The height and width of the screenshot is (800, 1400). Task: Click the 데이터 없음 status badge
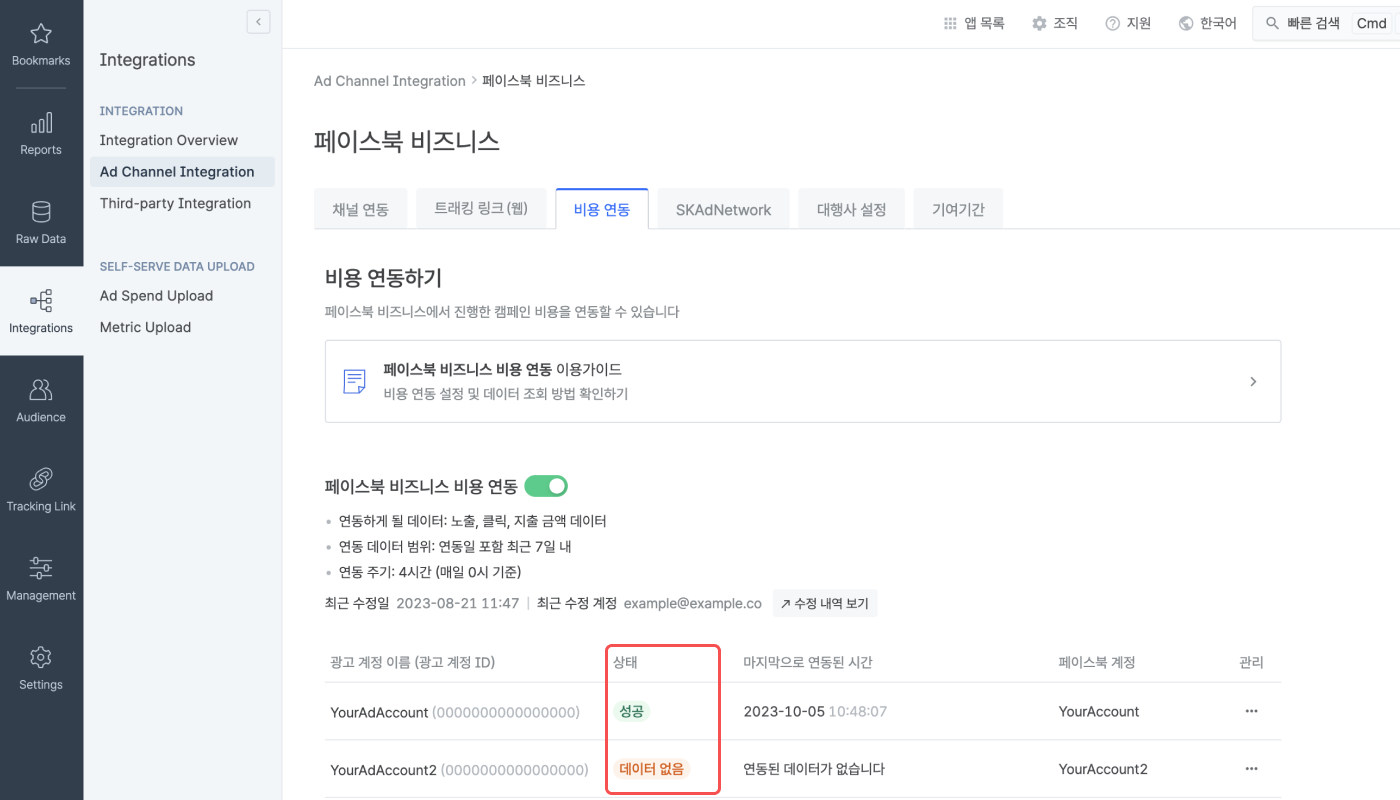click(x=653, y=769)
